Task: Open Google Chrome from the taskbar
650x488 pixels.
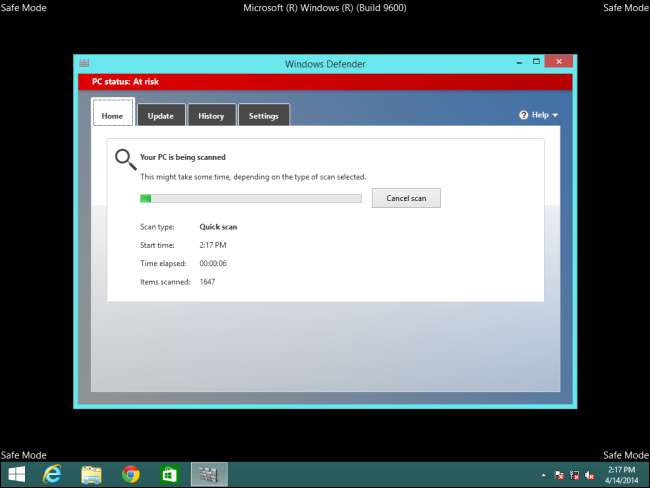Action: pyautogui.click(x=130, y=474)
